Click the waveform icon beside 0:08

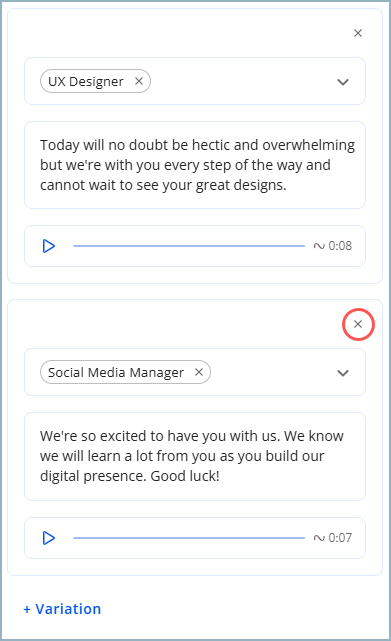point(319,246)
